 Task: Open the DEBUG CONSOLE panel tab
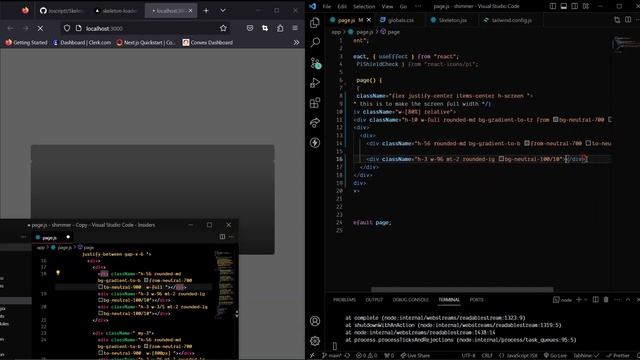pos(410,300)
